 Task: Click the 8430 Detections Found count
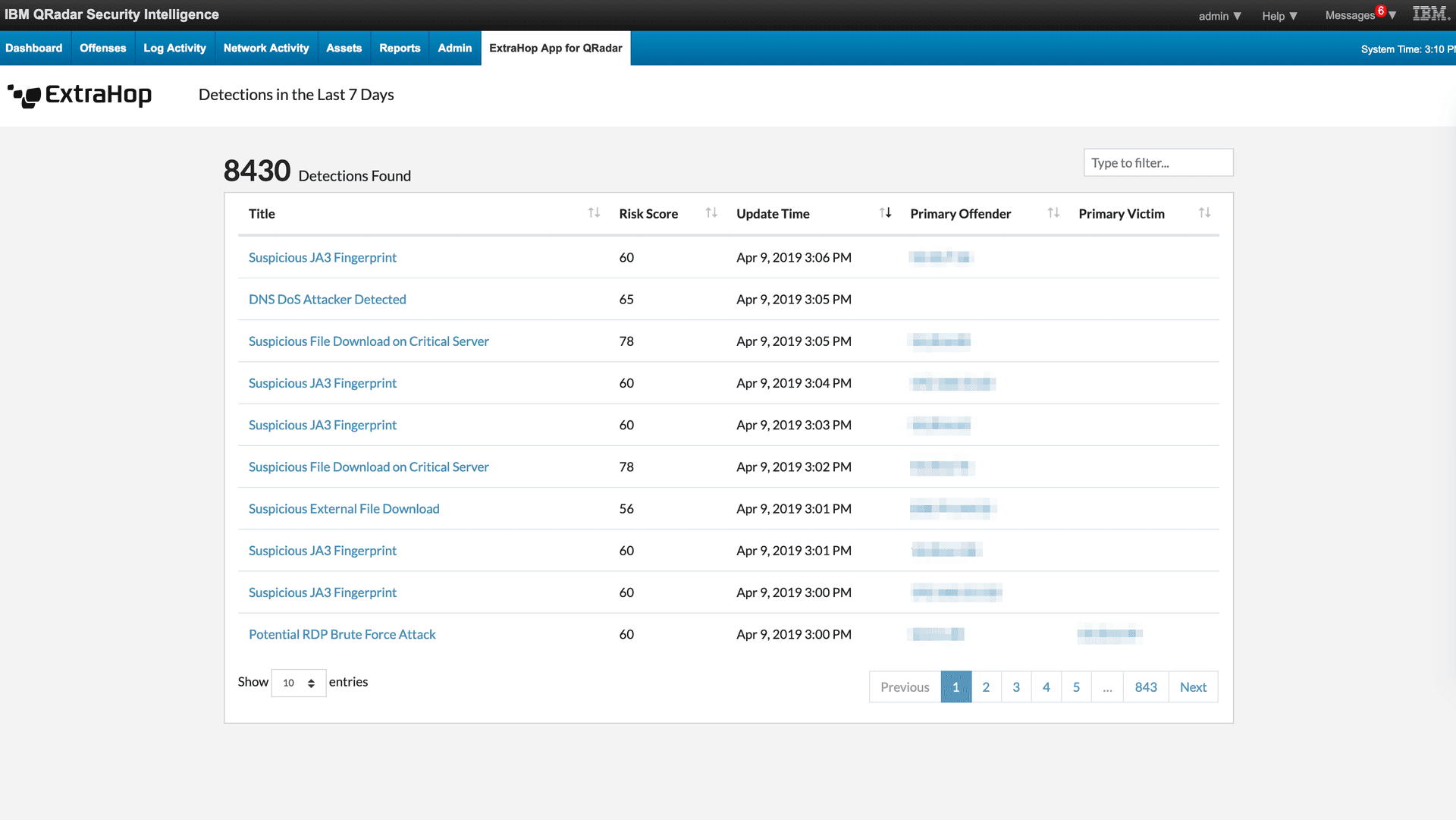click(x=317, y=171)
